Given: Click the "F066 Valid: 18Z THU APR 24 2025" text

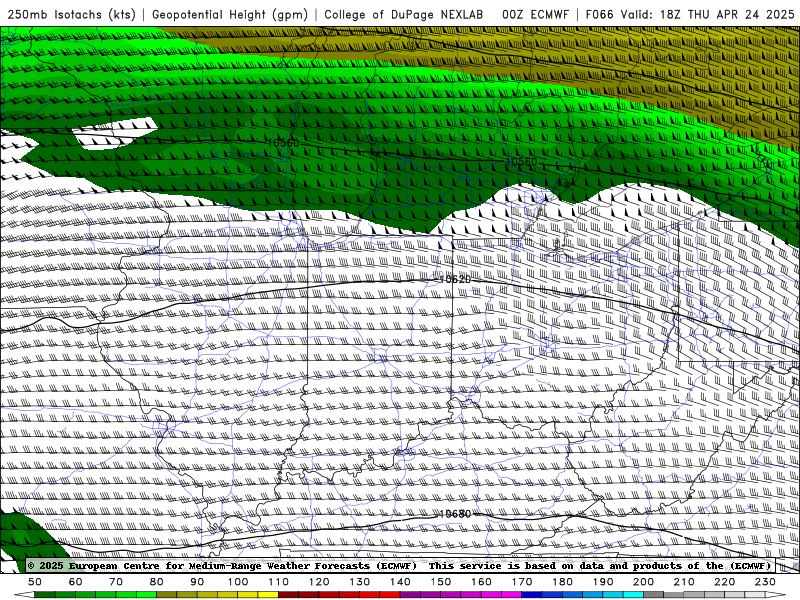Looking at the screenshot, I should (x=690, y=14).
